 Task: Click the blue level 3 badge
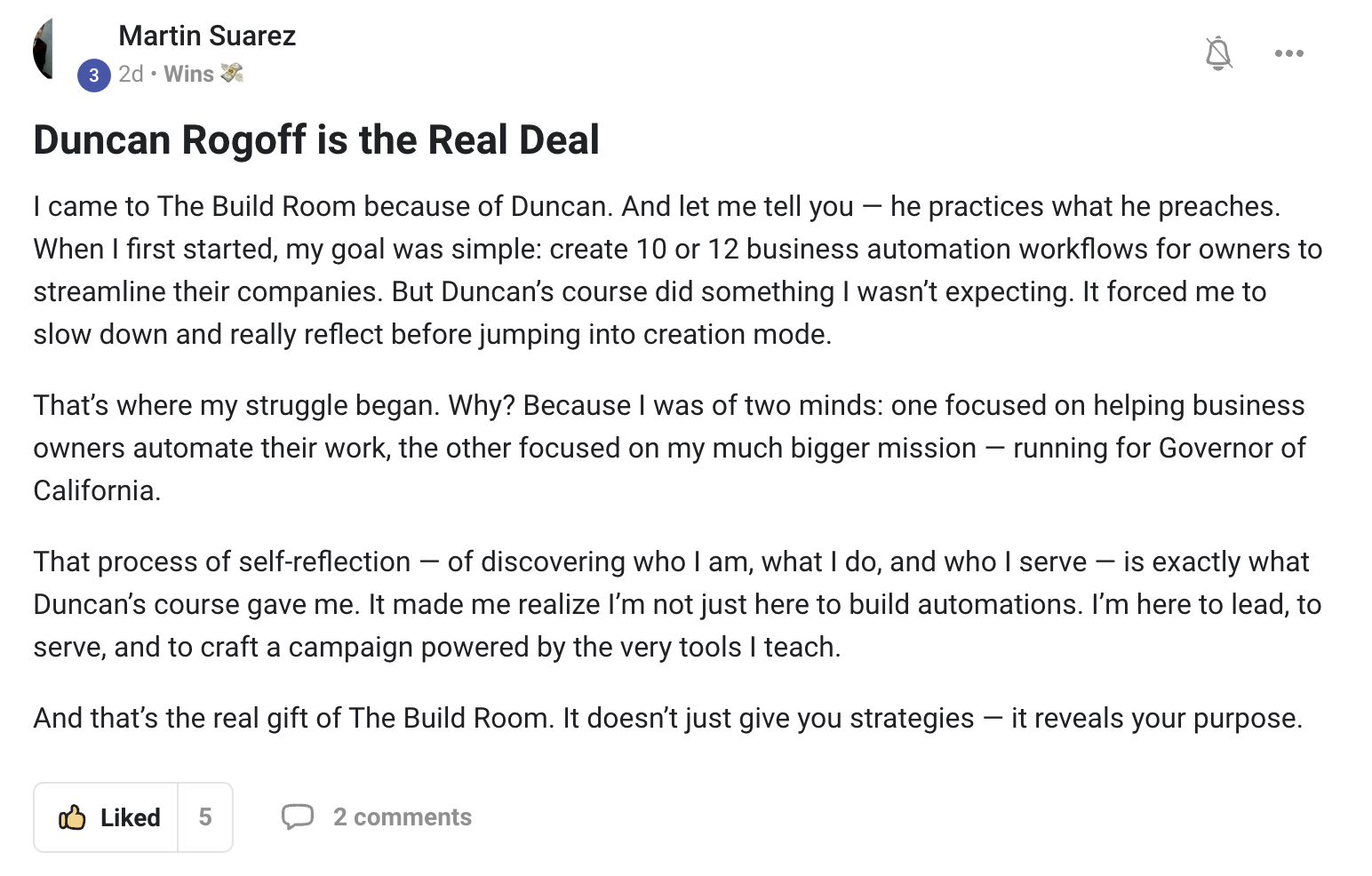coord(94,76)
